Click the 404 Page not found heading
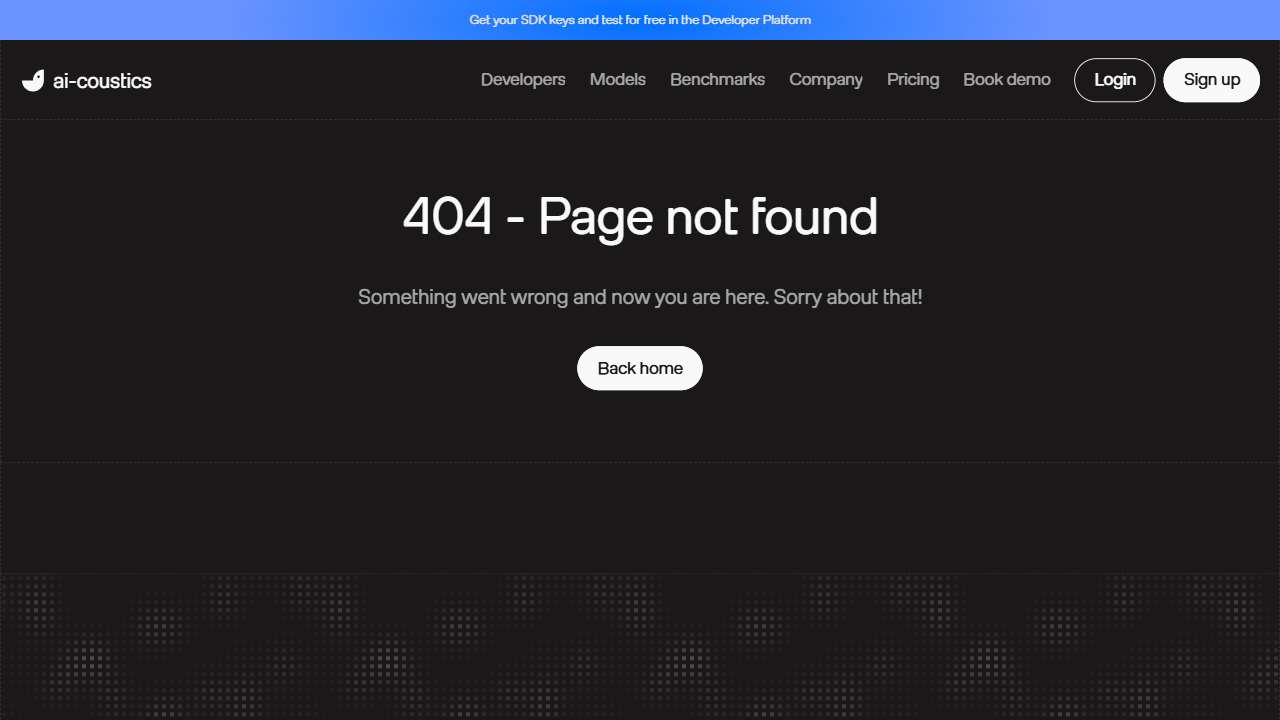The image size is (1280, 720). click(640, 217)
